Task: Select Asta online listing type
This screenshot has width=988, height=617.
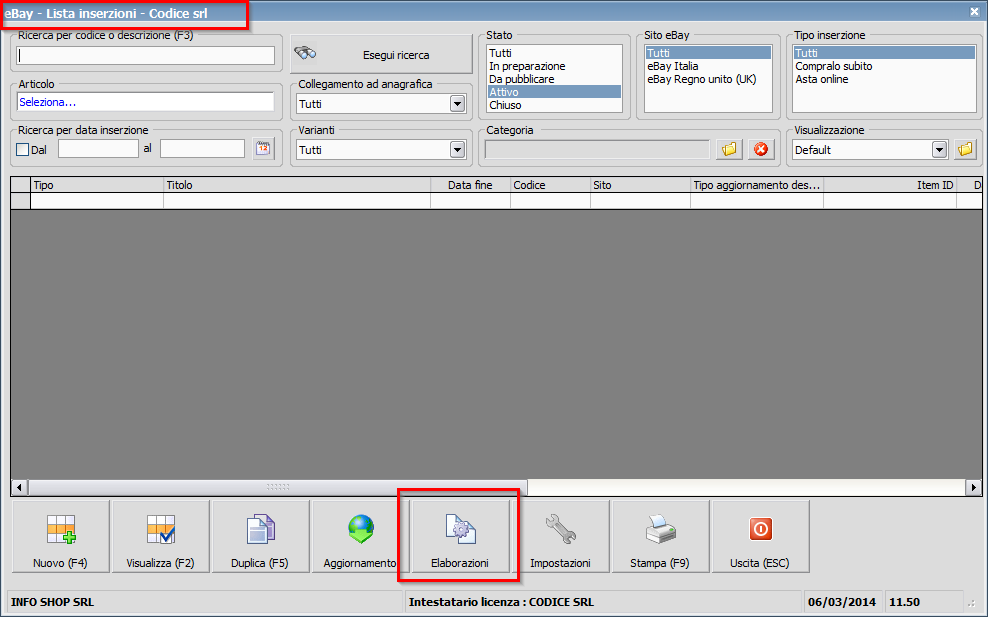Action: (x=884, y=79)
